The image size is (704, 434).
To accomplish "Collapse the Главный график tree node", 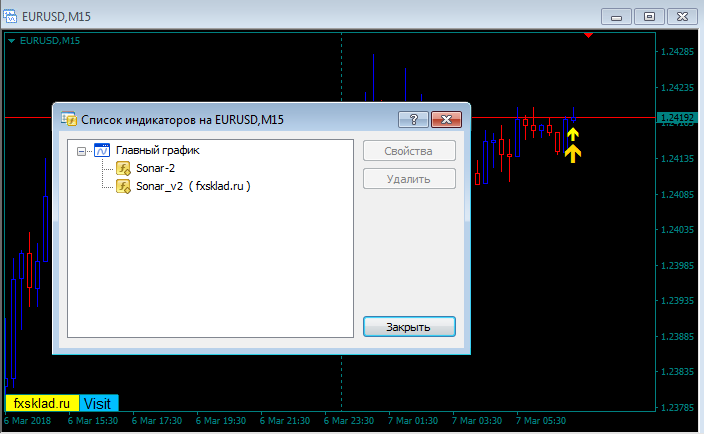I will [x=81, y=151].
